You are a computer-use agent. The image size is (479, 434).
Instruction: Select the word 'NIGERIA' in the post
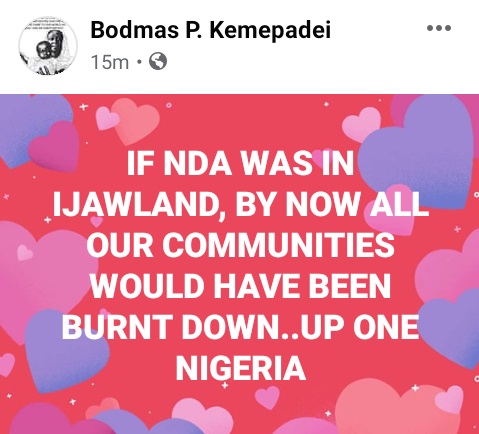point(241,368)
